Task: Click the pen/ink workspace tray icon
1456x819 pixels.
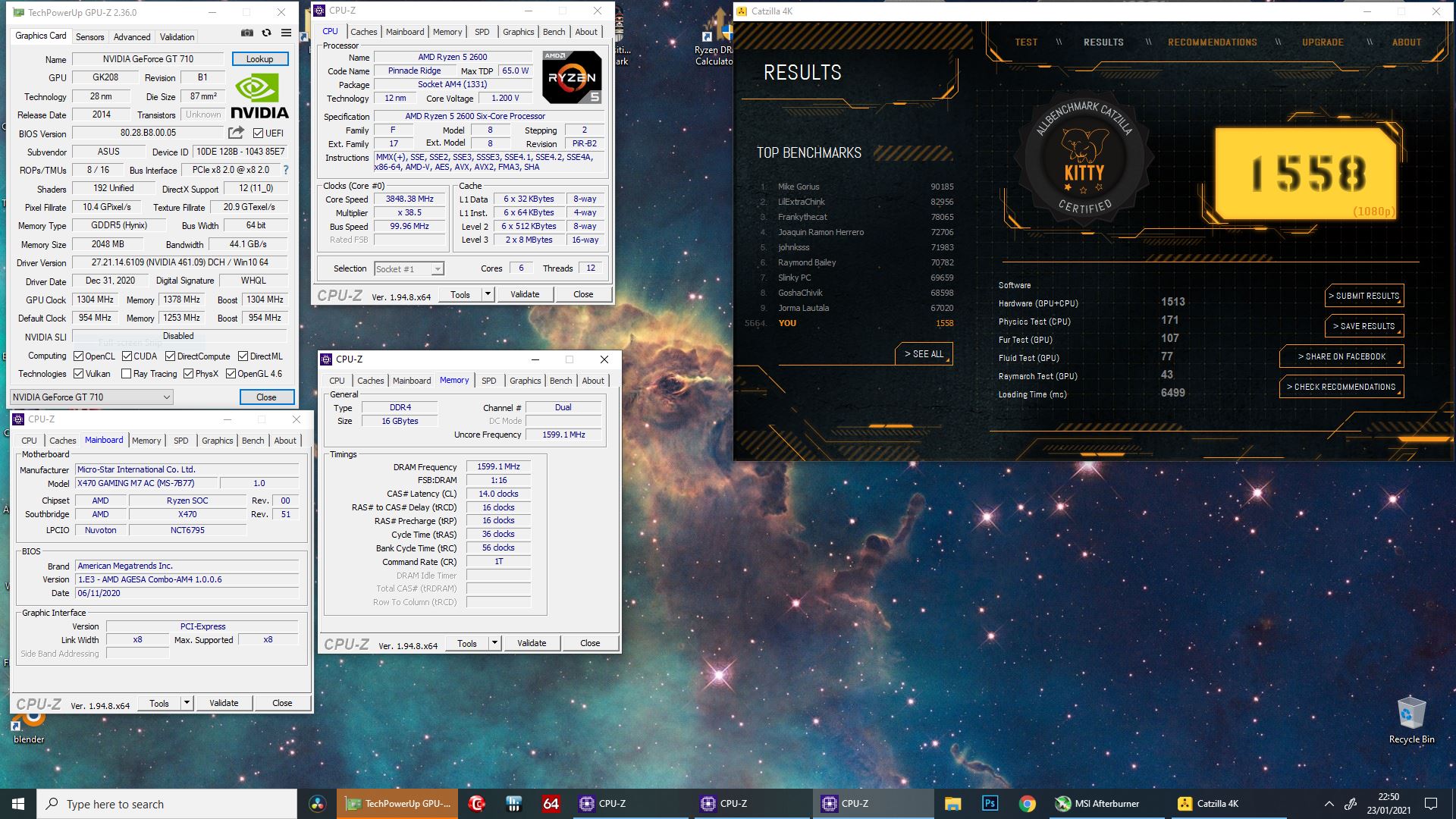Action: click(1351, 804)
